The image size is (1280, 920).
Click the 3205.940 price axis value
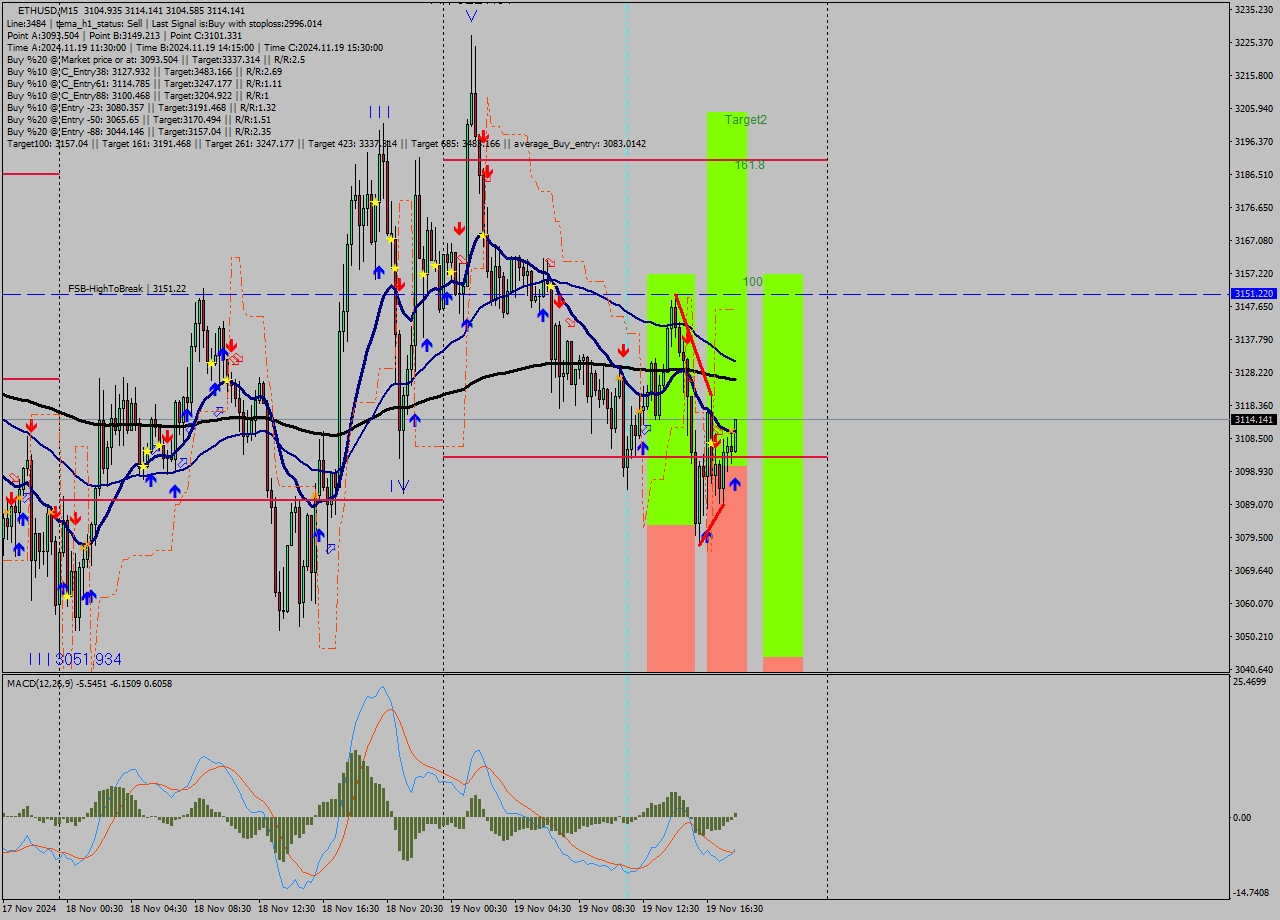1253,108
